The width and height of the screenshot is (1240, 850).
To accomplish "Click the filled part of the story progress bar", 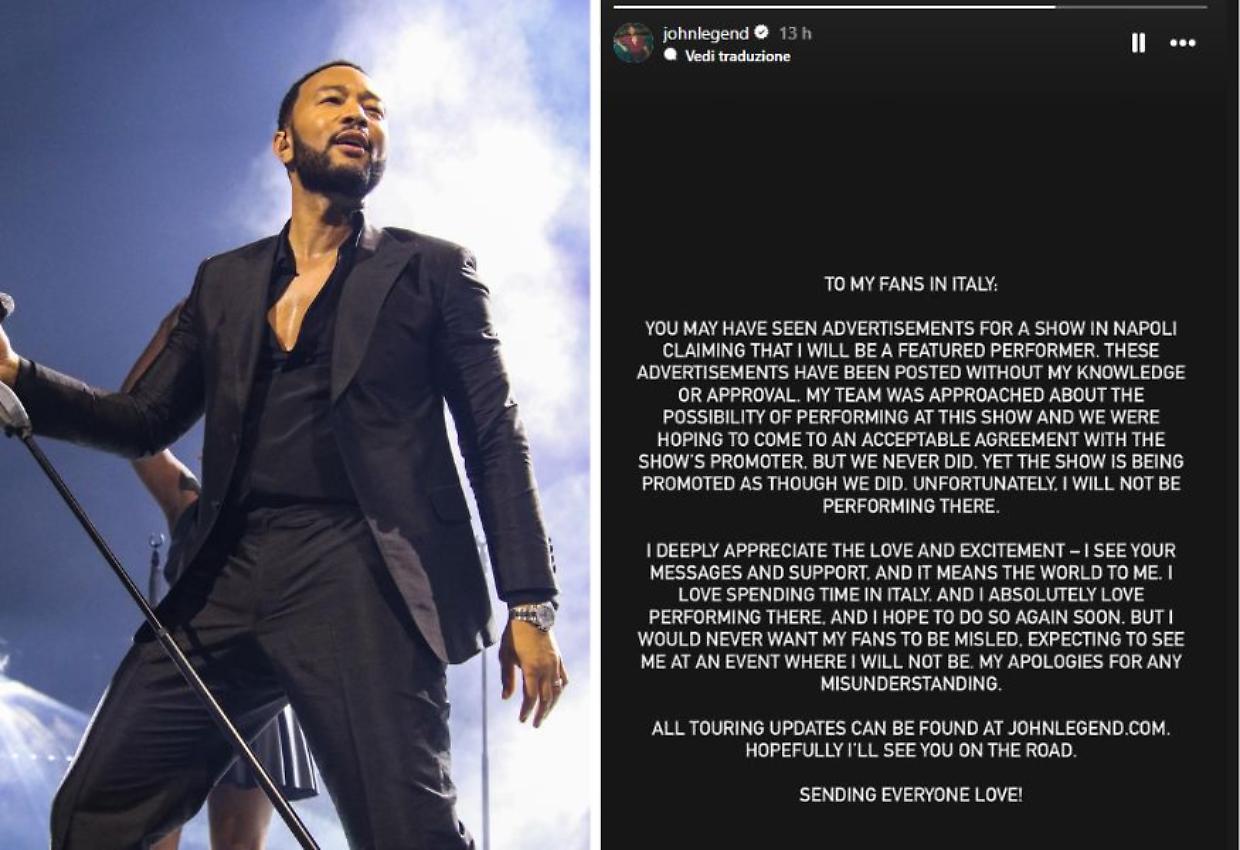I will [834, 6].
